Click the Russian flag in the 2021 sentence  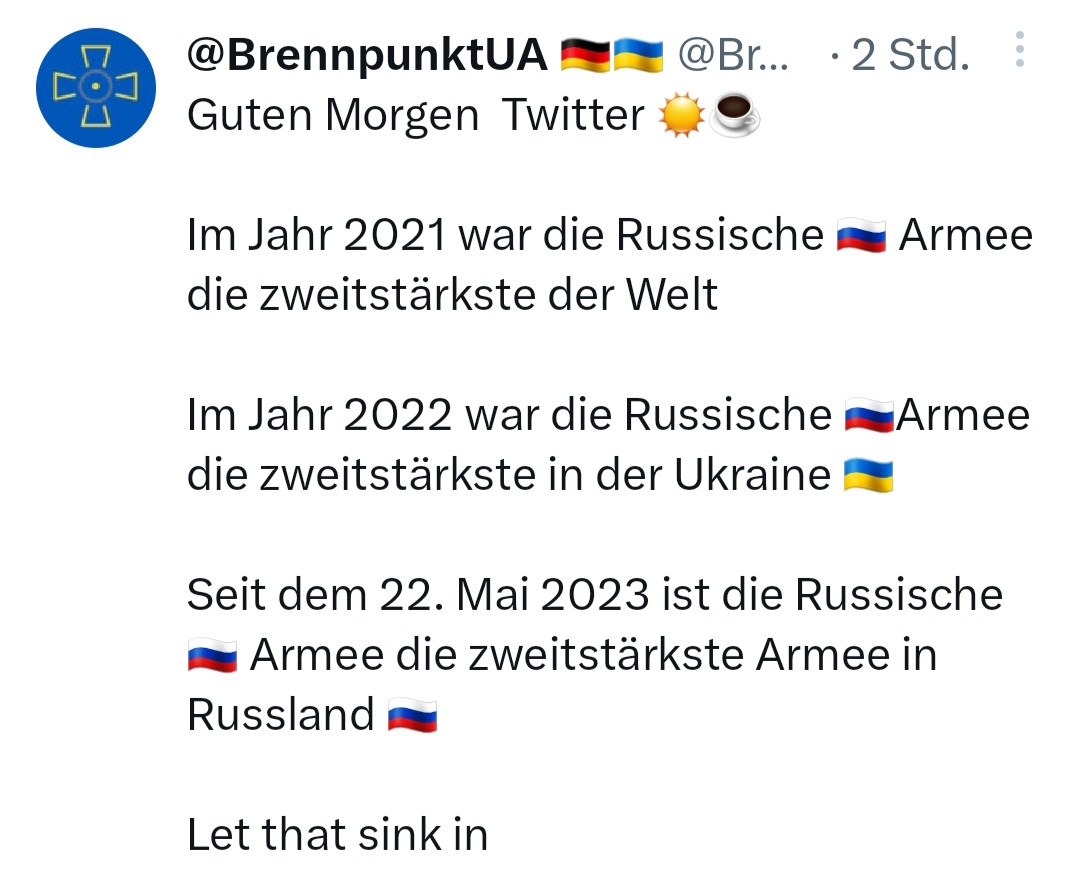(x=860, y=239)
